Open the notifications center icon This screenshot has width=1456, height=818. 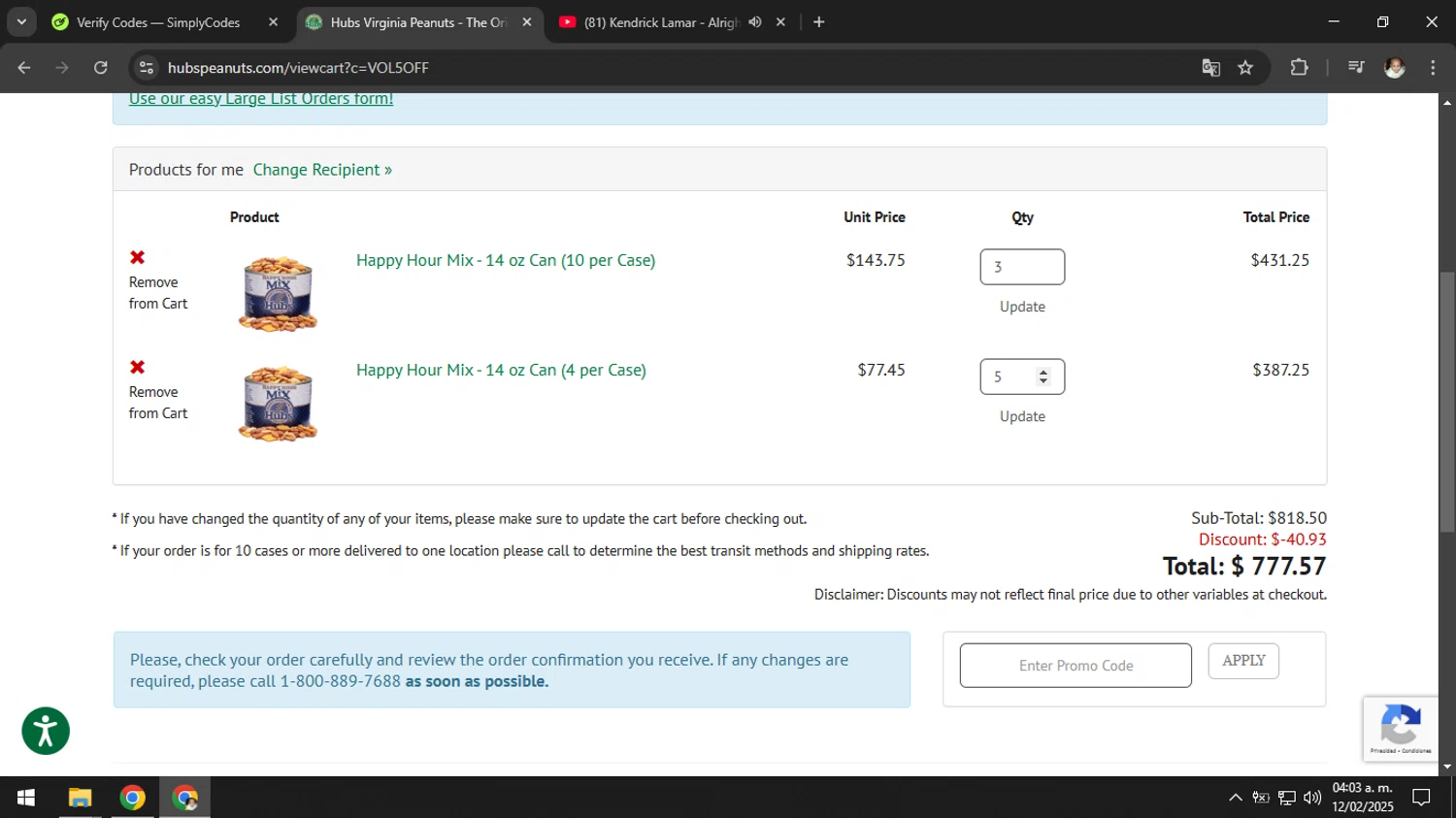pyautogui.click(x=1421, y=798)
